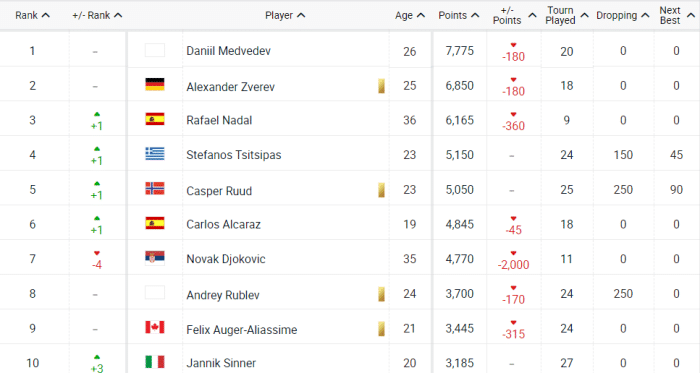This screenshot has width=700, height=373.
Task: Click the Greek flag next to Stefanos Tsitsipas
Action: coord(155,153)
